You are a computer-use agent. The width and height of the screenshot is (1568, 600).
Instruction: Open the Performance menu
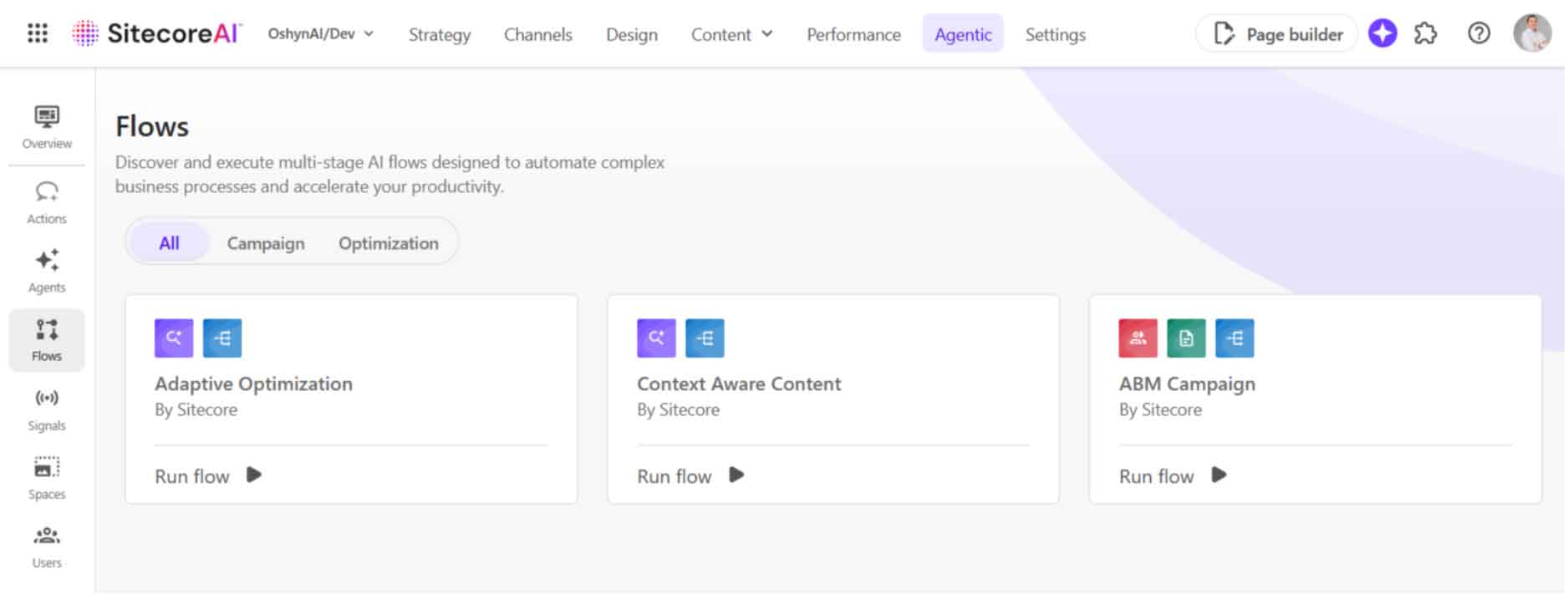(853, 34)
